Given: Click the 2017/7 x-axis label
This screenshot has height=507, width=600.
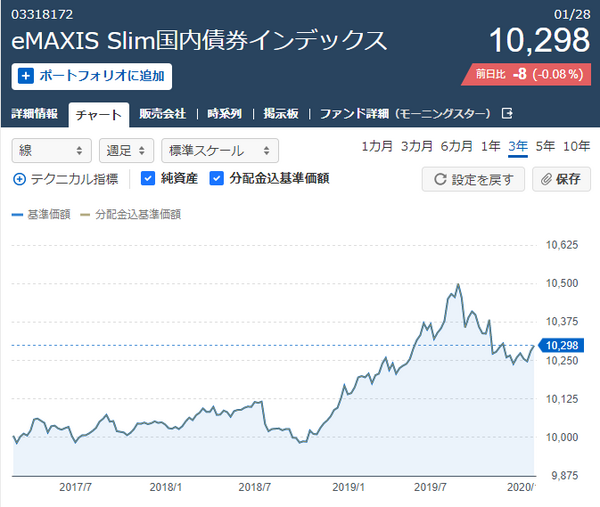Looking at the screenshot, I should (x=75, y=487).
